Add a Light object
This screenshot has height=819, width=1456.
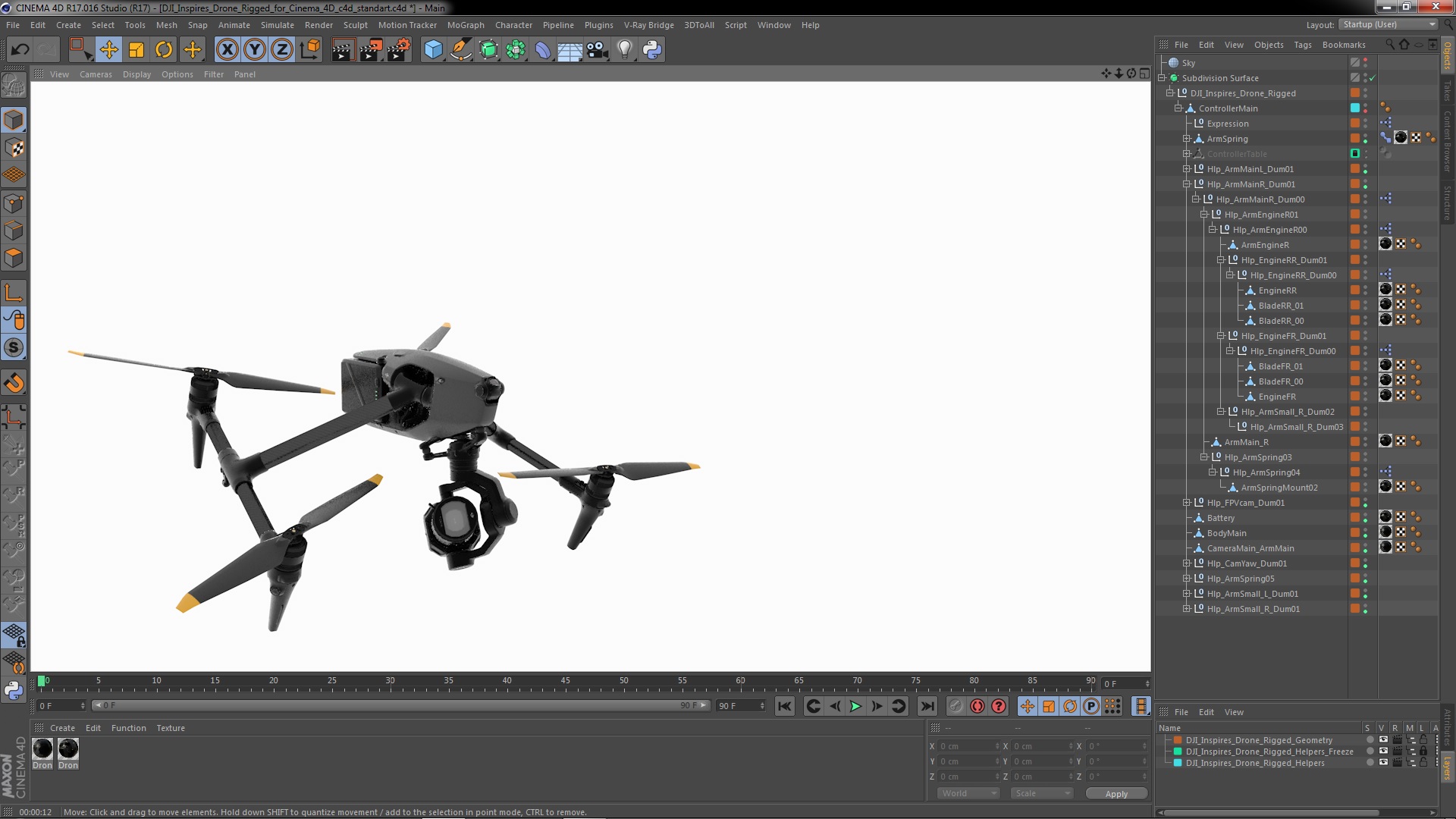coord(624,50)
